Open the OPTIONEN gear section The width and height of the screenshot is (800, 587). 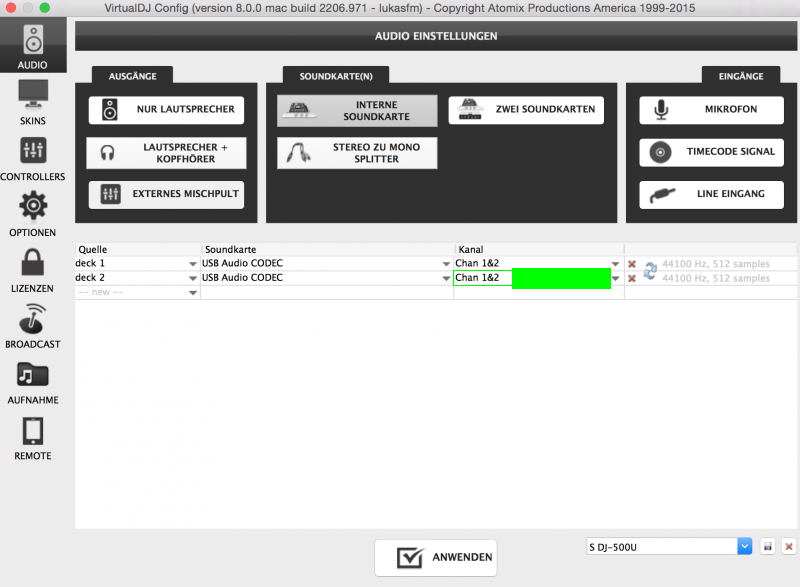click(x=33, y=214)
